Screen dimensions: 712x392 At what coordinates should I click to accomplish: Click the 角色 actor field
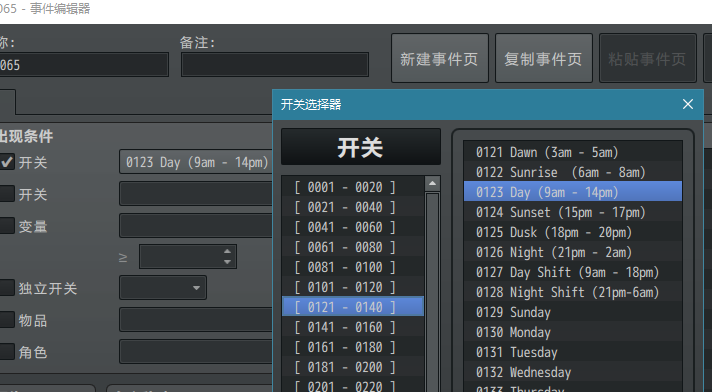(x=196, y=352)
